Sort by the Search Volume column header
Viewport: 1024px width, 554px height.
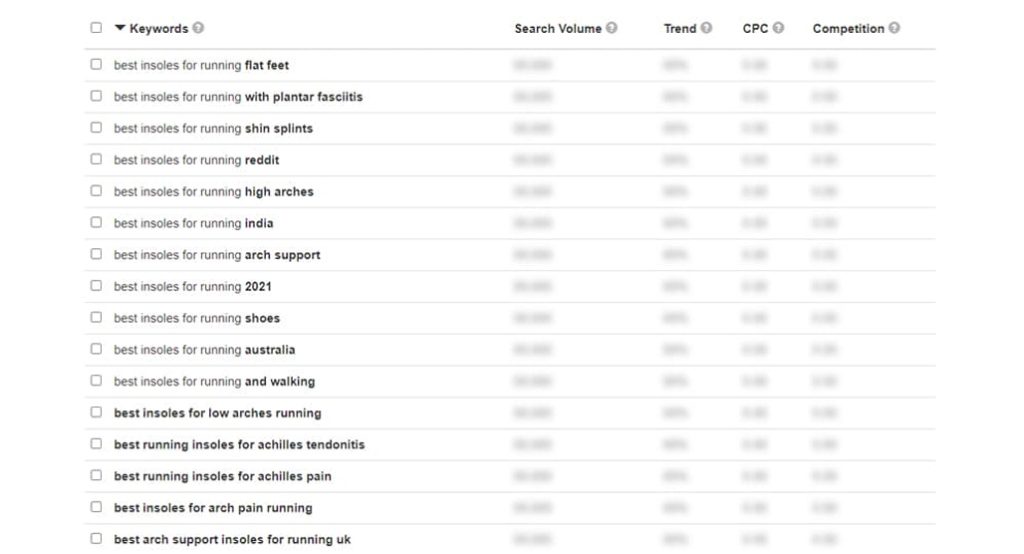coord(558,29)
